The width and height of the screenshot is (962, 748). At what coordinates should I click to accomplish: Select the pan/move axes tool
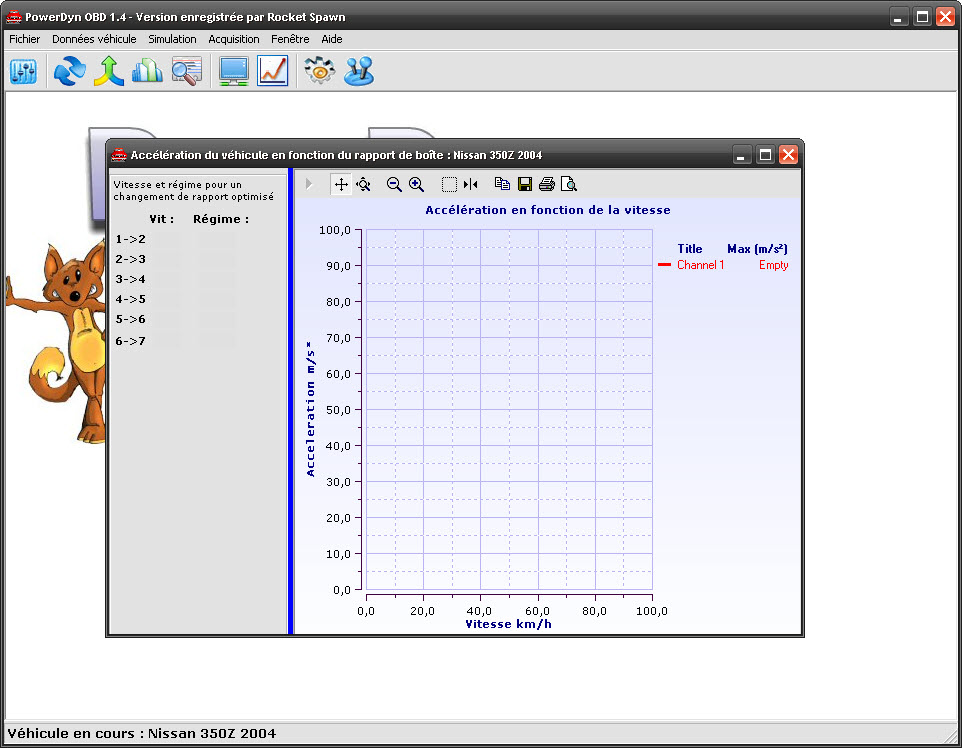click(x=341, y=184)
